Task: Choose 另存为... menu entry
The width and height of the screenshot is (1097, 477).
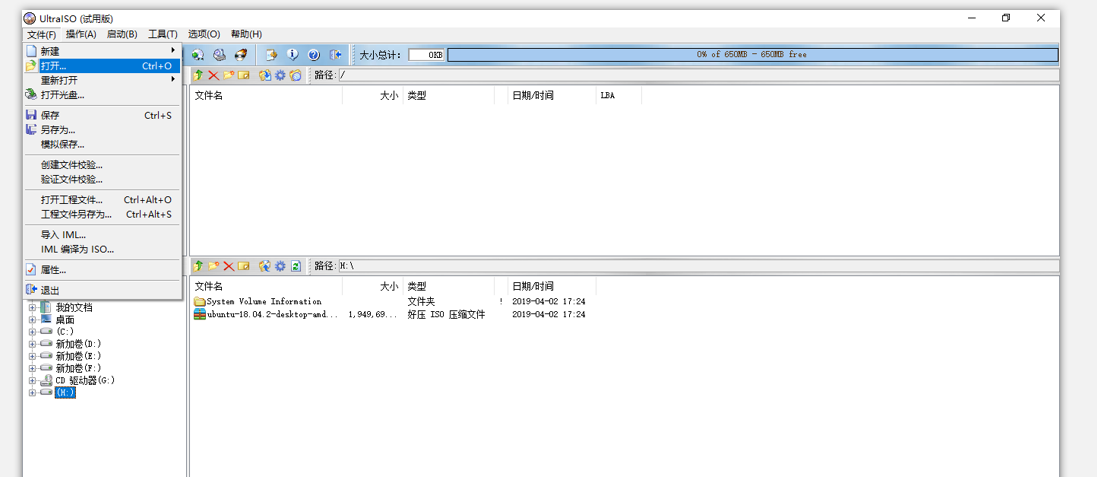Action: (x=102, y=129)
